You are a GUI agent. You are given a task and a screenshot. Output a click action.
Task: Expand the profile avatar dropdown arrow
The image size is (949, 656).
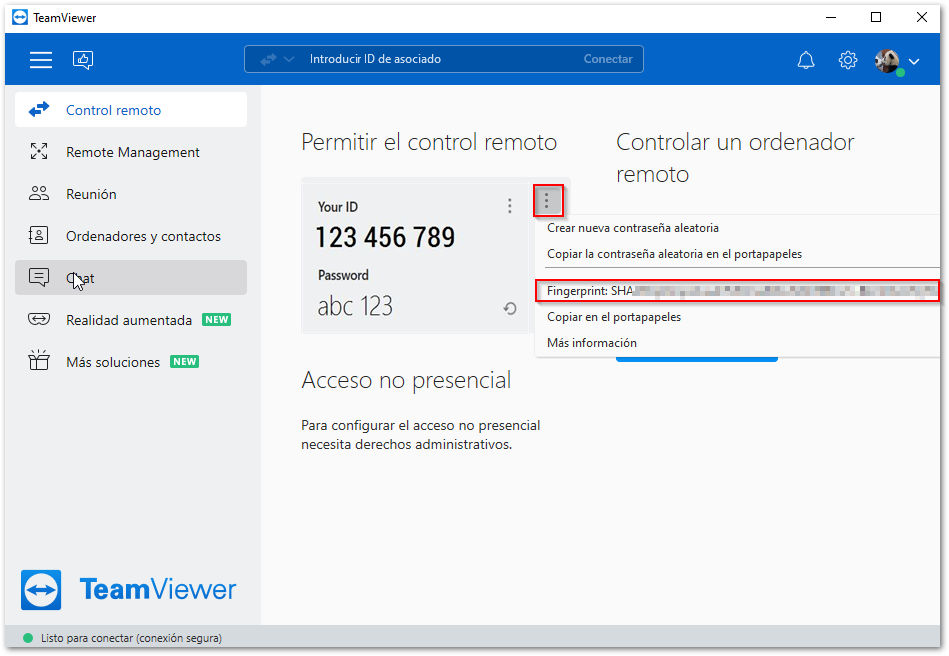(x=914, y=61)
